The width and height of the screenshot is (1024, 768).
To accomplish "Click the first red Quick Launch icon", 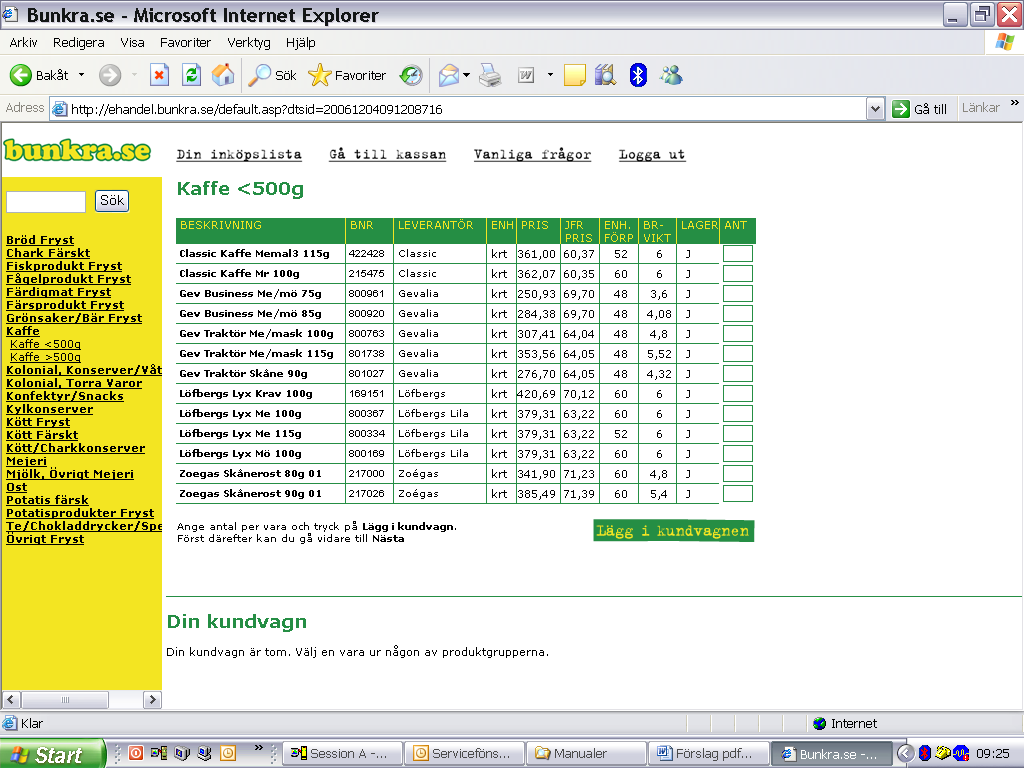I will click(136, 753).
